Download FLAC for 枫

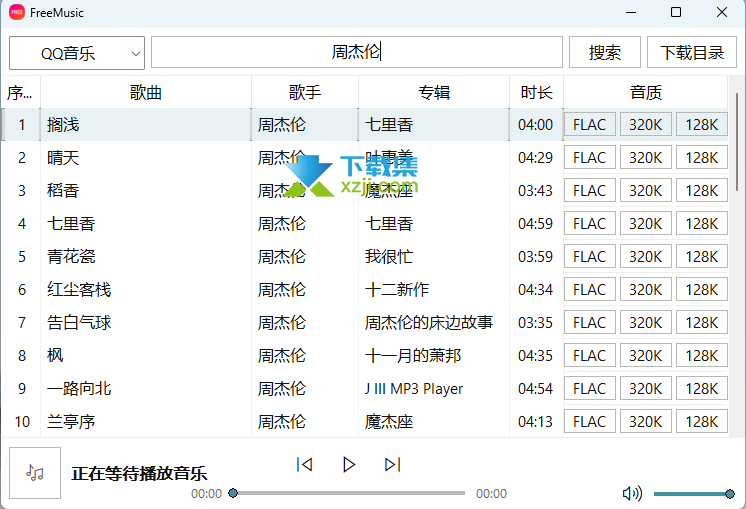(x=590, y=355)
